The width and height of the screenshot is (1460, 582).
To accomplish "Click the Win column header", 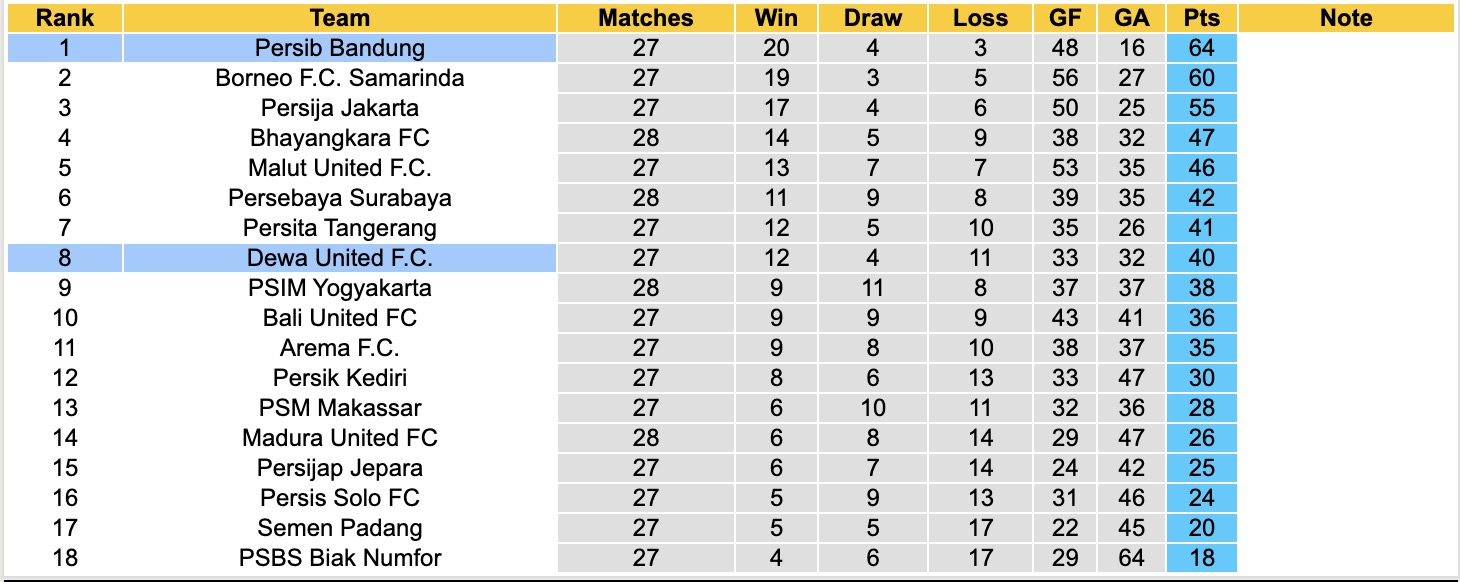I will click(775, 18).
